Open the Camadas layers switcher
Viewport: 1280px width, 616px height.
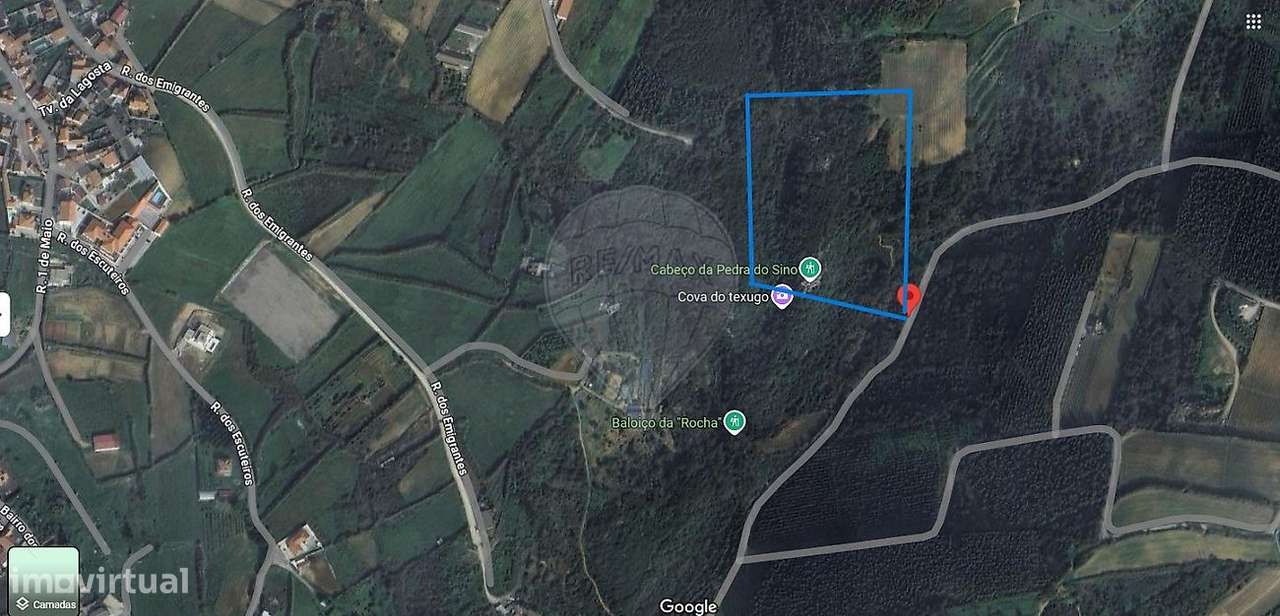click(x=43, y=581)
